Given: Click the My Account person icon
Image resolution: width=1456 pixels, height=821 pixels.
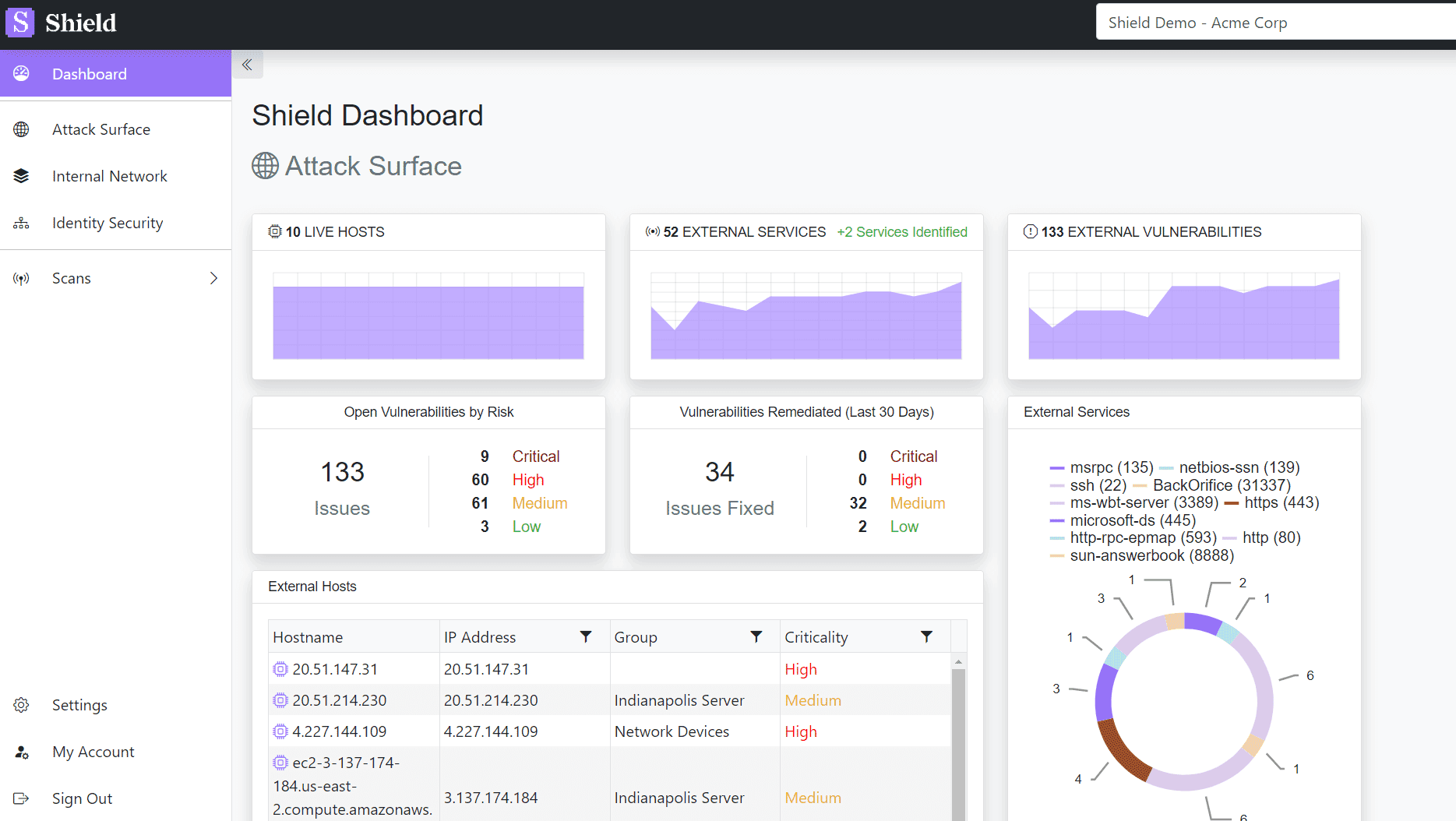Looking at the screenshot, I should (22, 752).
